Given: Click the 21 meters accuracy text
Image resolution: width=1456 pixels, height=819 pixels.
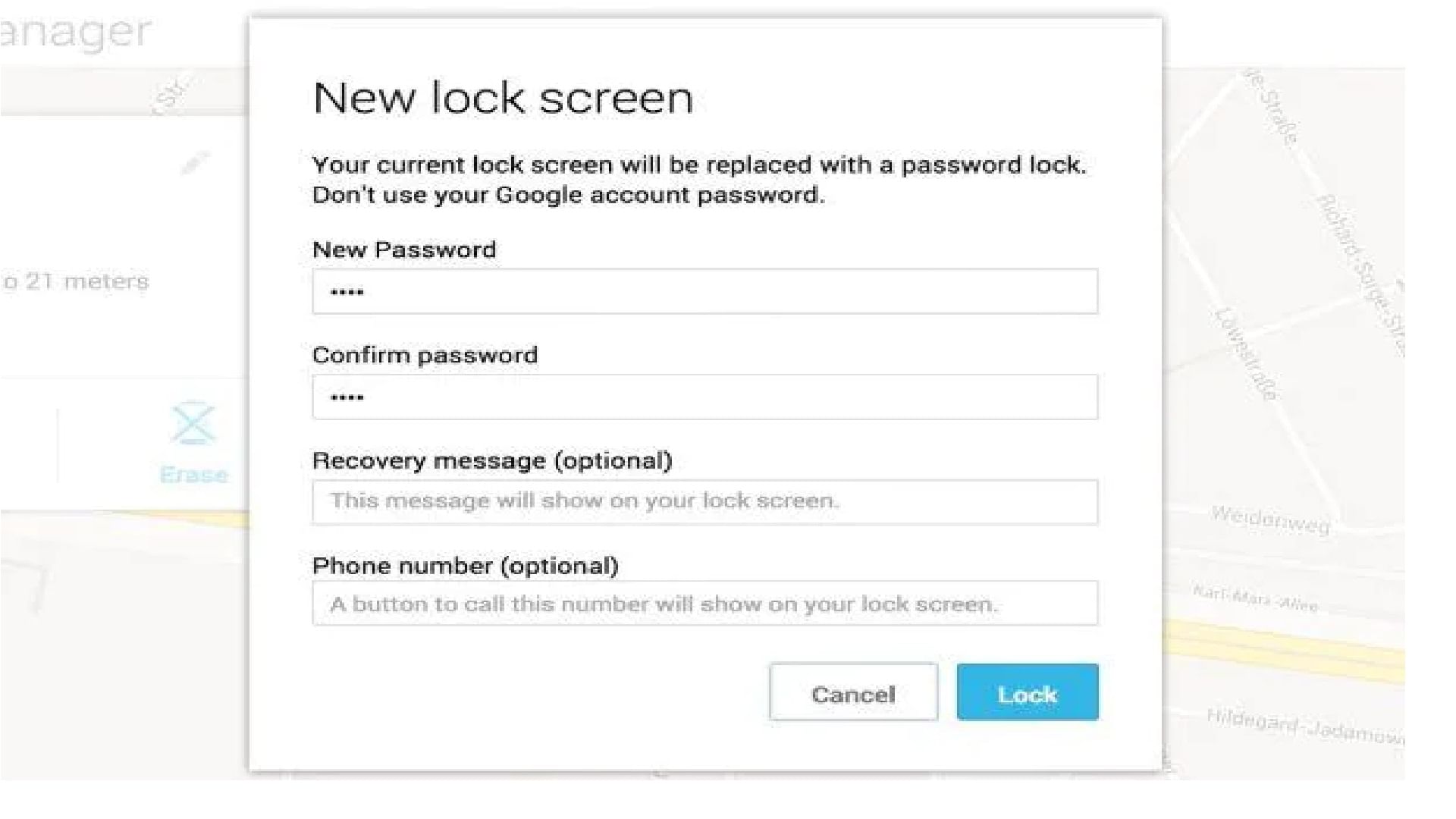Looking at the screenshot, I should point(77,281).
